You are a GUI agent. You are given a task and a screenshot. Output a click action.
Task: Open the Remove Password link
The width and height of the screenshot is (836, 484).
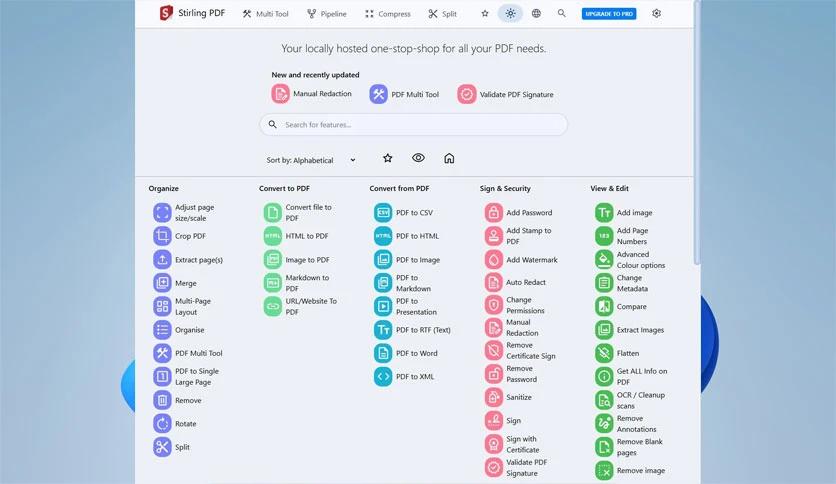tap(511, 374)
